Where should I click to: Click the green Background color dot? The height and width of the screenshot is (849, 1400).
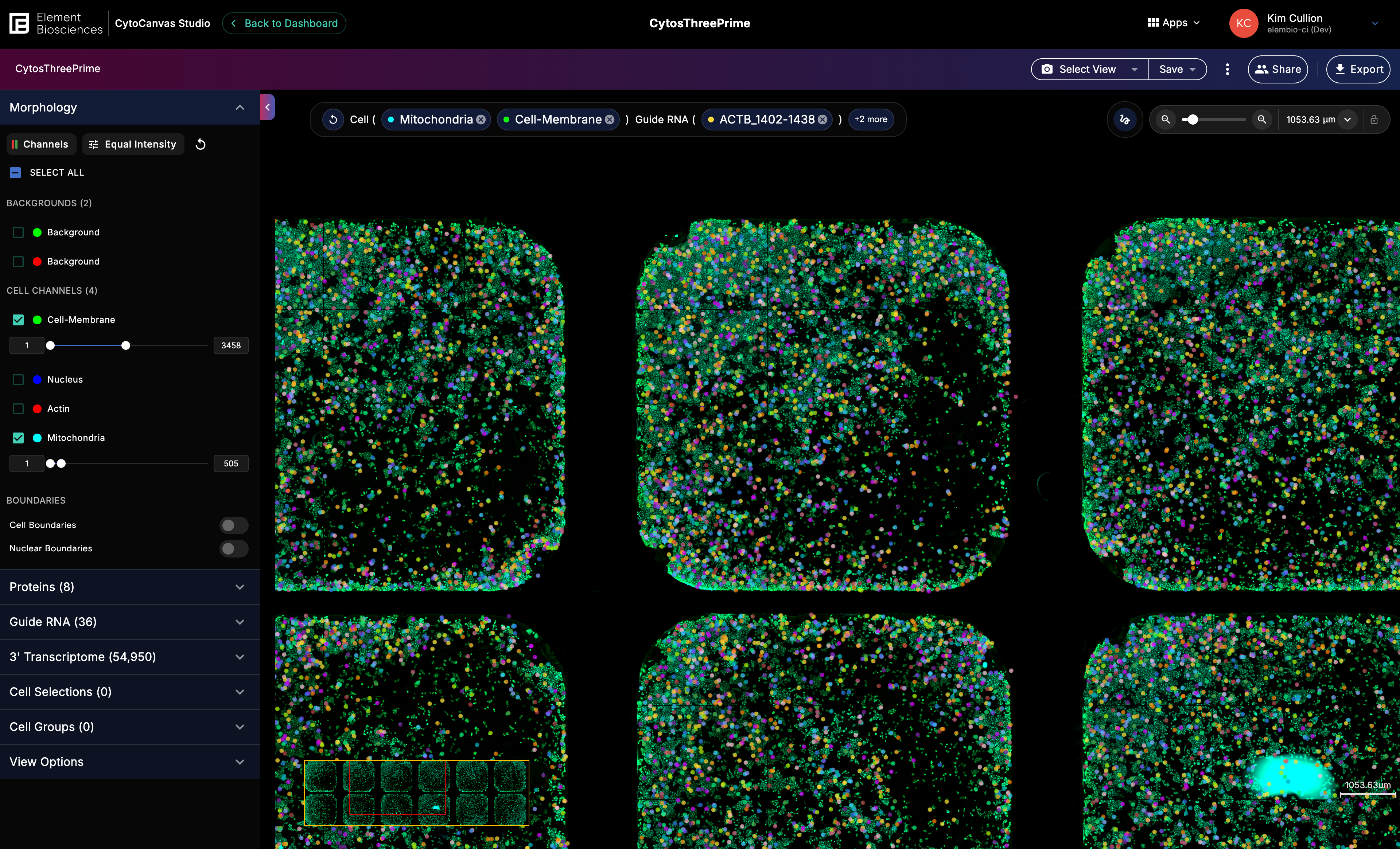pos(38,232)
